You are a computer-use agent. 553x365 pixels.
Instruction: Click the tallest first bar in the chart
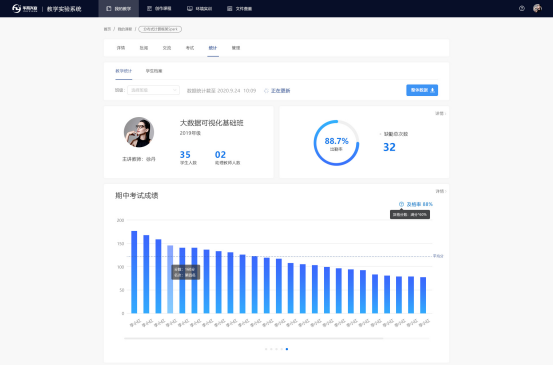134,272
